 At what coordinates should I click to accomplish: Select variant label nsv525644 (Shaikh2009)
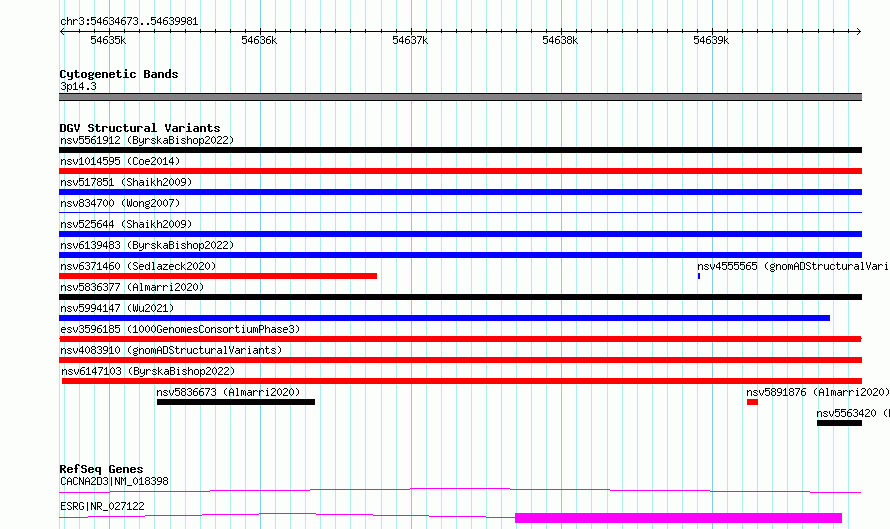(126, 224)
